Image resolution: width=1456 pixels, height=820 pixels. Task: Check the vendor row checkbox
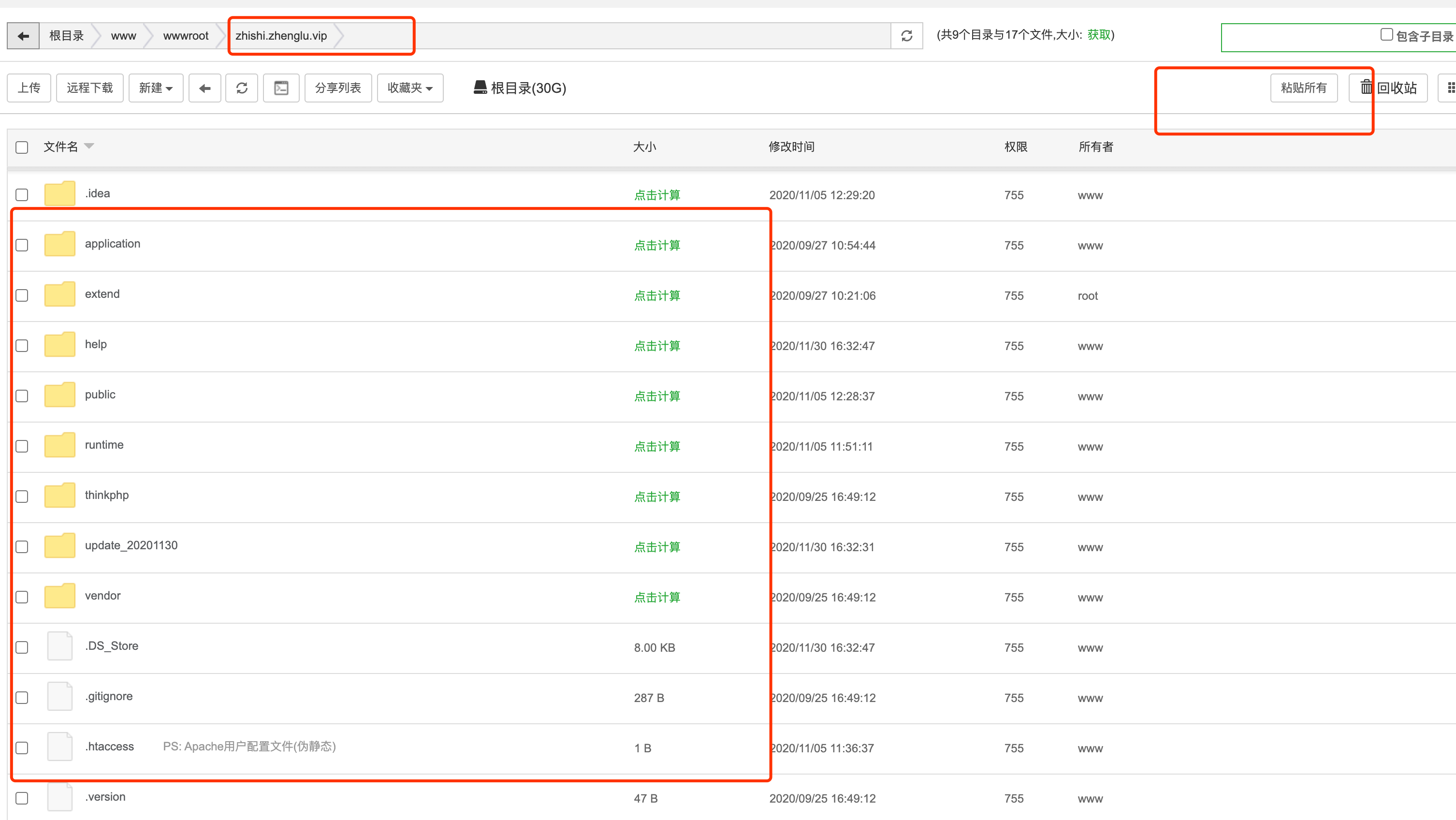(22, 598)
